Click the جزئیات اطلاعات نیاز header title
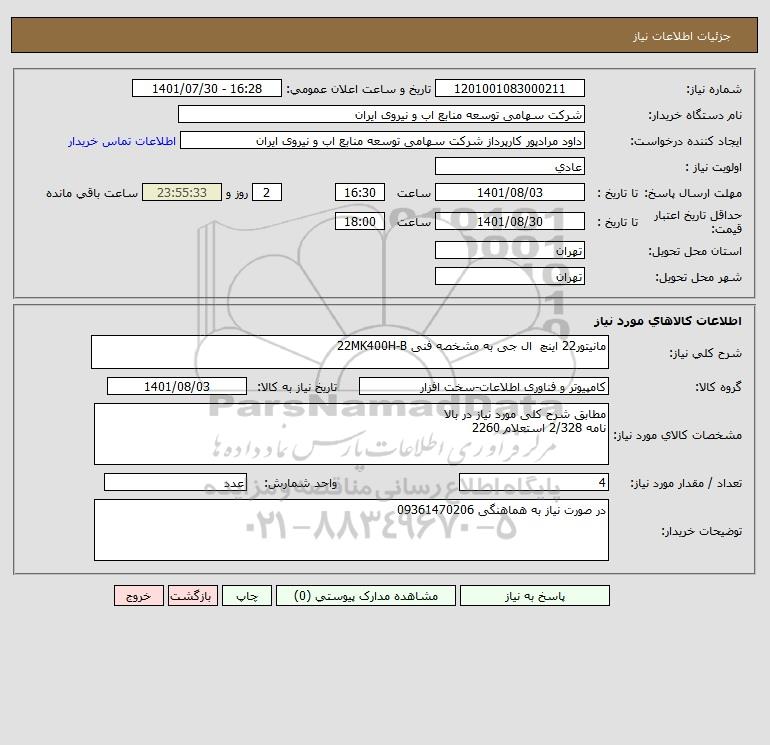The image size is (770, 745). point(682,36)
